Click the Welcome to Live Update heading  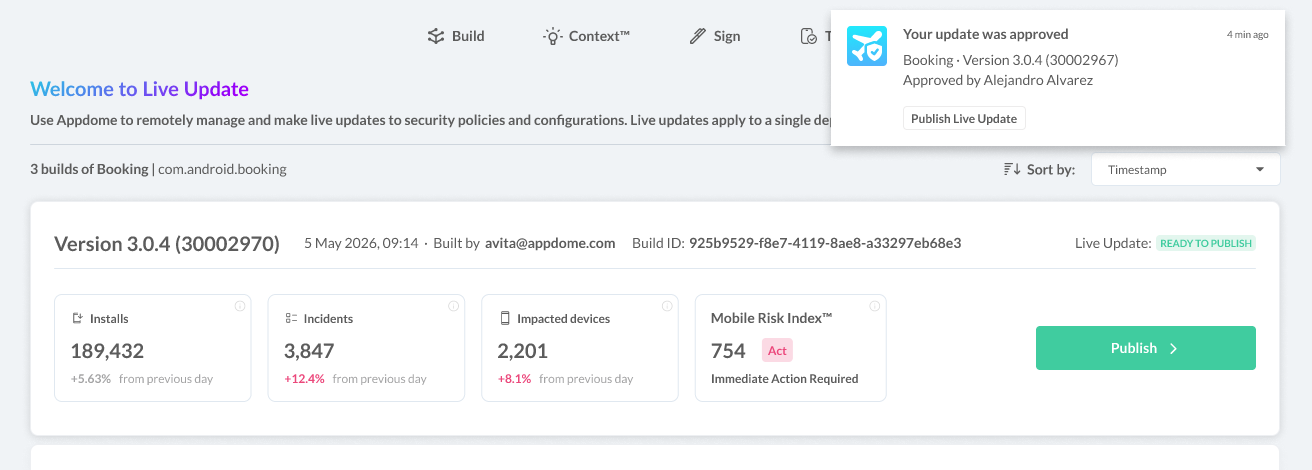(139, 89)
